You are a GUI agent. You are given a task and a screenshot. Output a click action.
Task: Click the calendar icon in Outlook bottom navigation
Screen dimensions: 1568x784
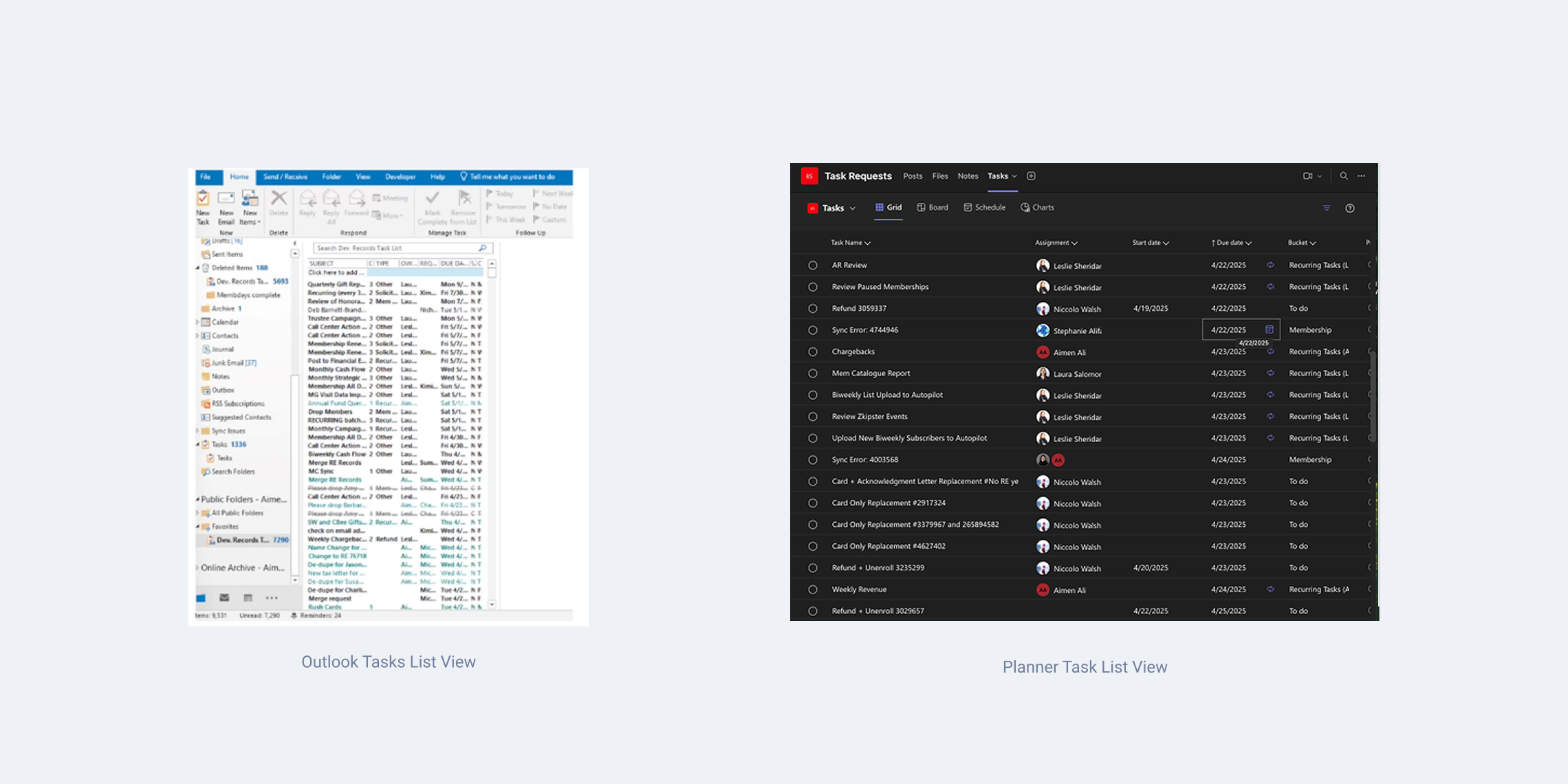(x=248, y=598)
